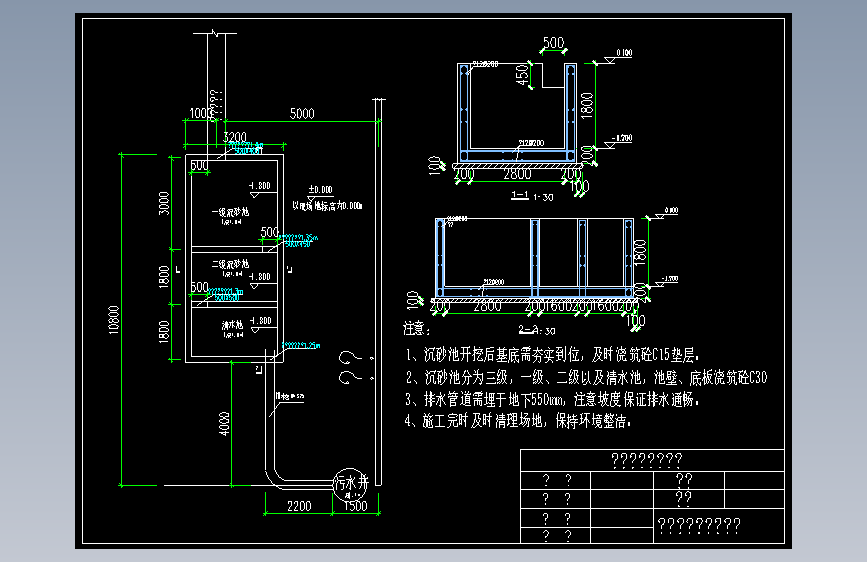867x562 pixels.
Task: Click the 1-1 section title
Action: pyautogui.click(x=520, y=195)
